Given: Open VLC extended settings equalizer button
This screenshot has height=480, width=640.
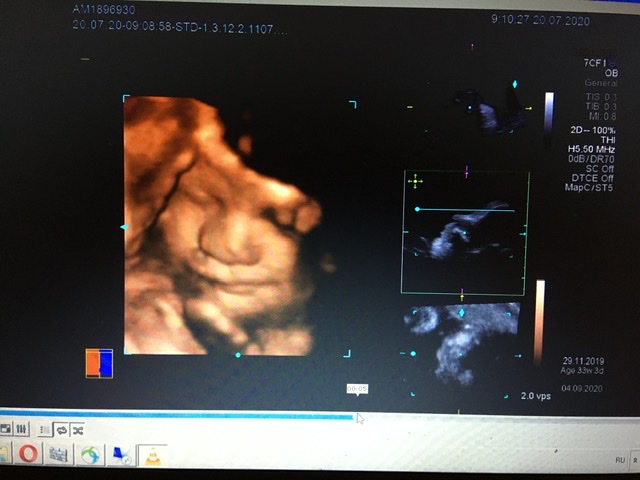Looking at the screenshot, I should pos(22,429).
